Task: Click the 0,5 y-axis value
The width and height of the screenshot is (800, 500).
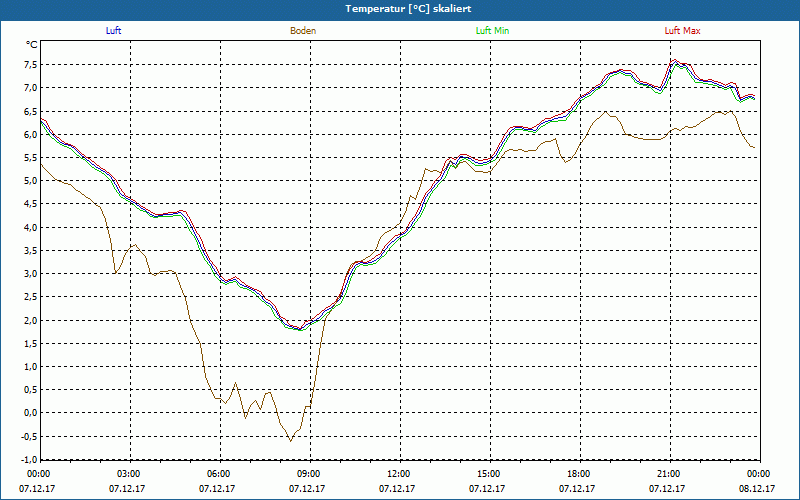Action: (30, 390)
